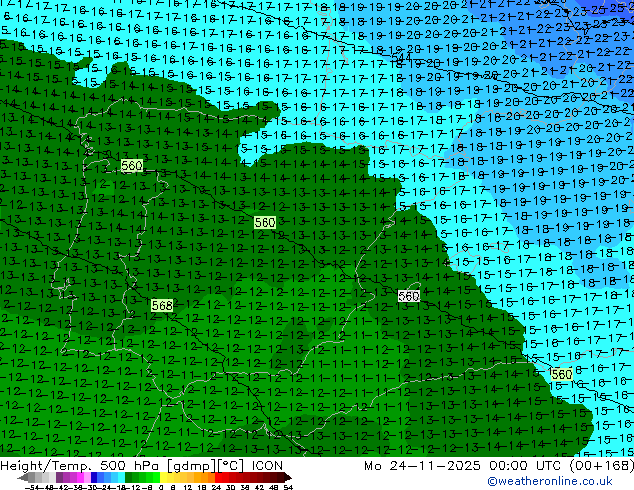This screenshot has width=634, height=490.
Task: Click the cyan swatch above -18
Action: click(121, 477)
